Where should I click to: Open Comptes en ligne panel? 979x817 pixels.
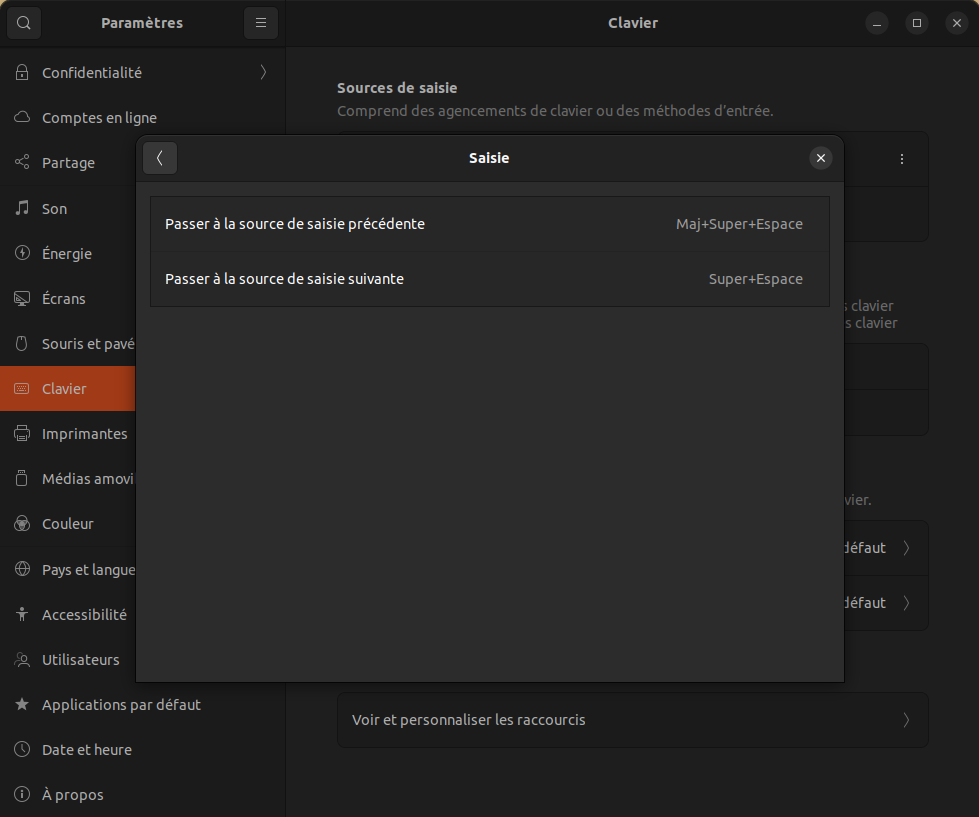[x=142, y=117]
